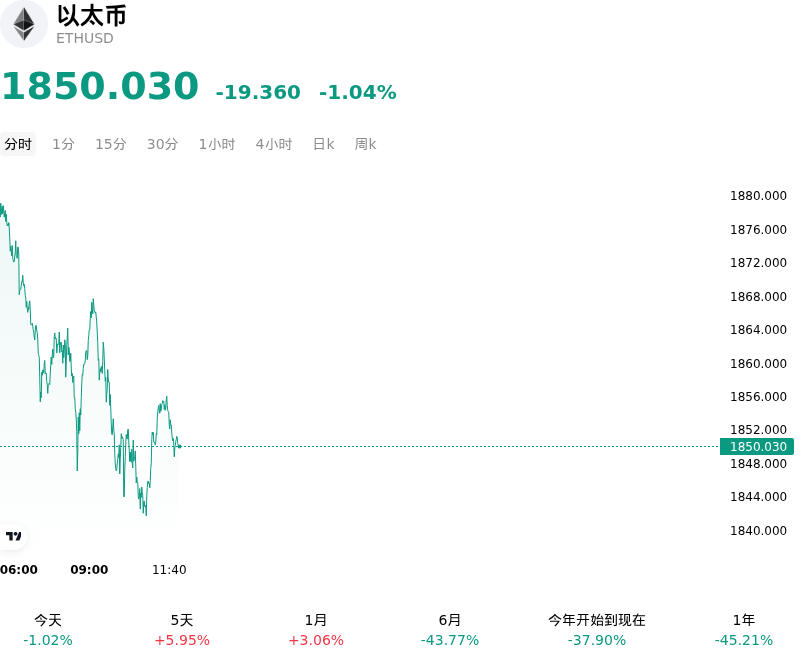800x660 pixels.
Task: Select the 6月 performance range
Action: 450,630
